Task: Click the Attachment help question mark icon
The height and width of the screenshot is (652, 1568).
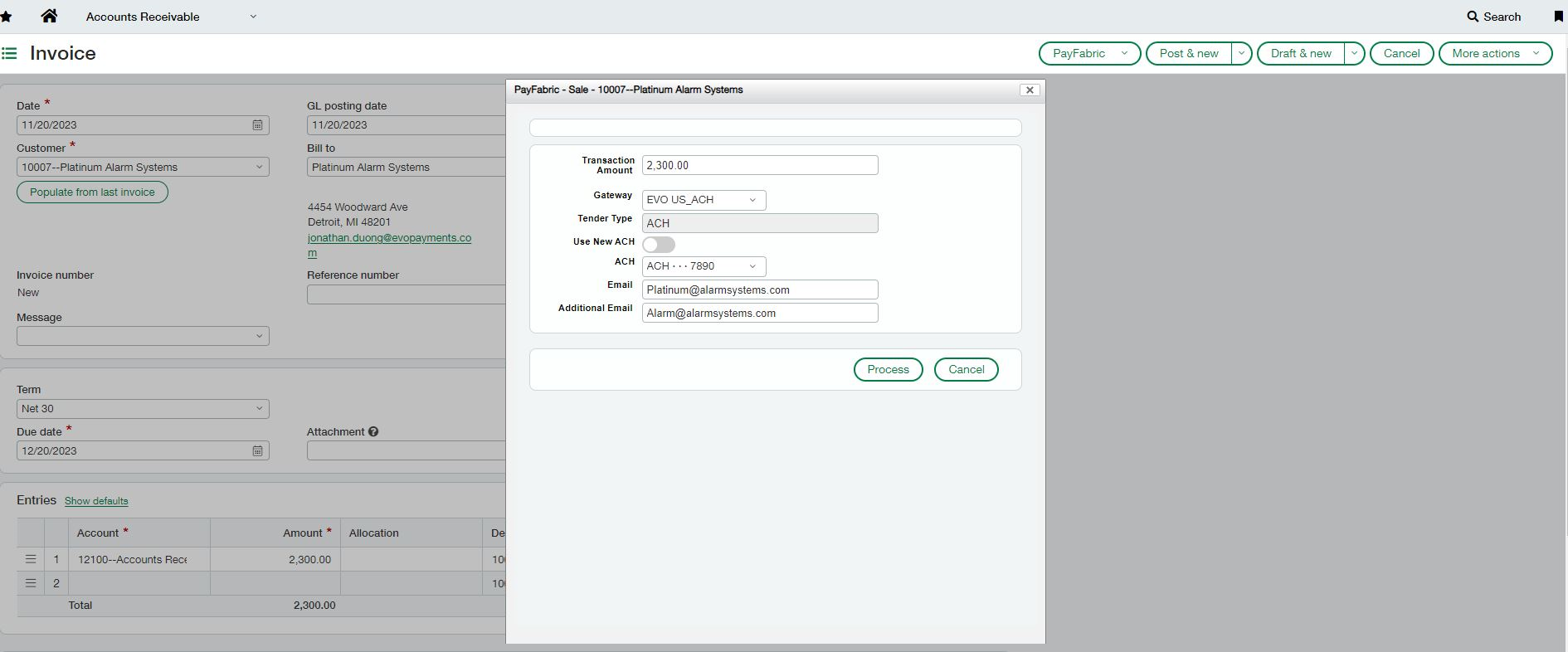Action: (373, 431)
